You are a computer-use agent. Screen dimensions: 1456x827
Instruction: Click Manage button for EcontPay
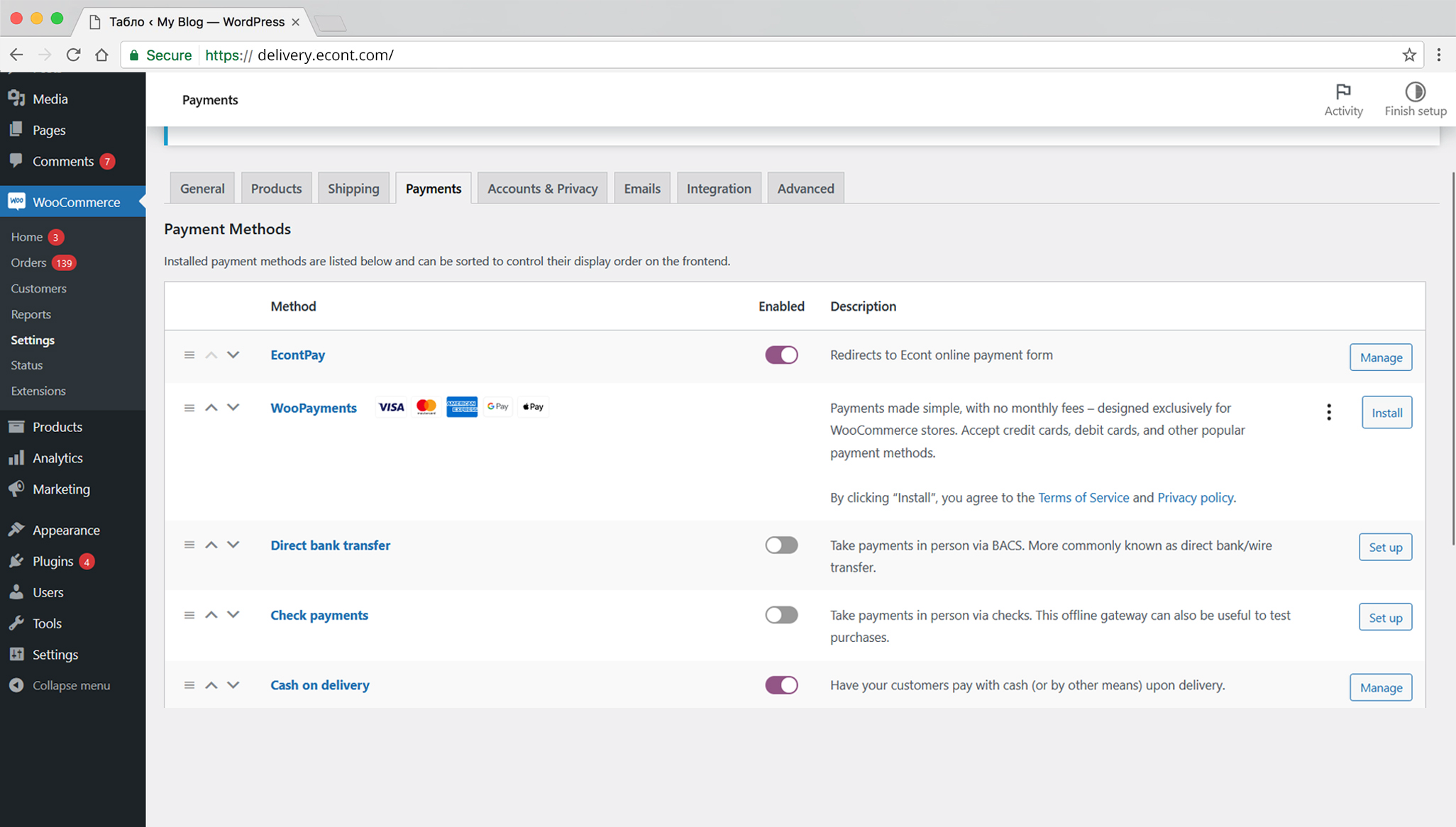[1381, 357]
